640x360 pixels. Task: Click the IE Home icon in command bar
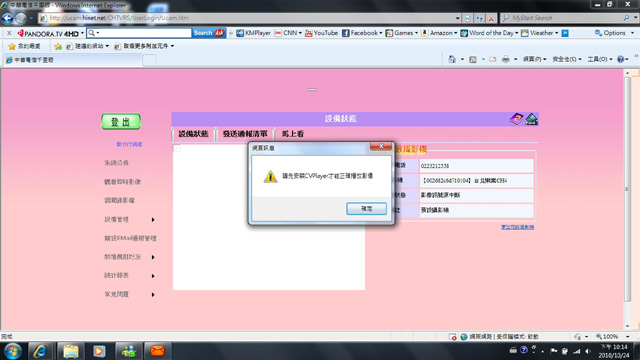[x=452, y=60]
